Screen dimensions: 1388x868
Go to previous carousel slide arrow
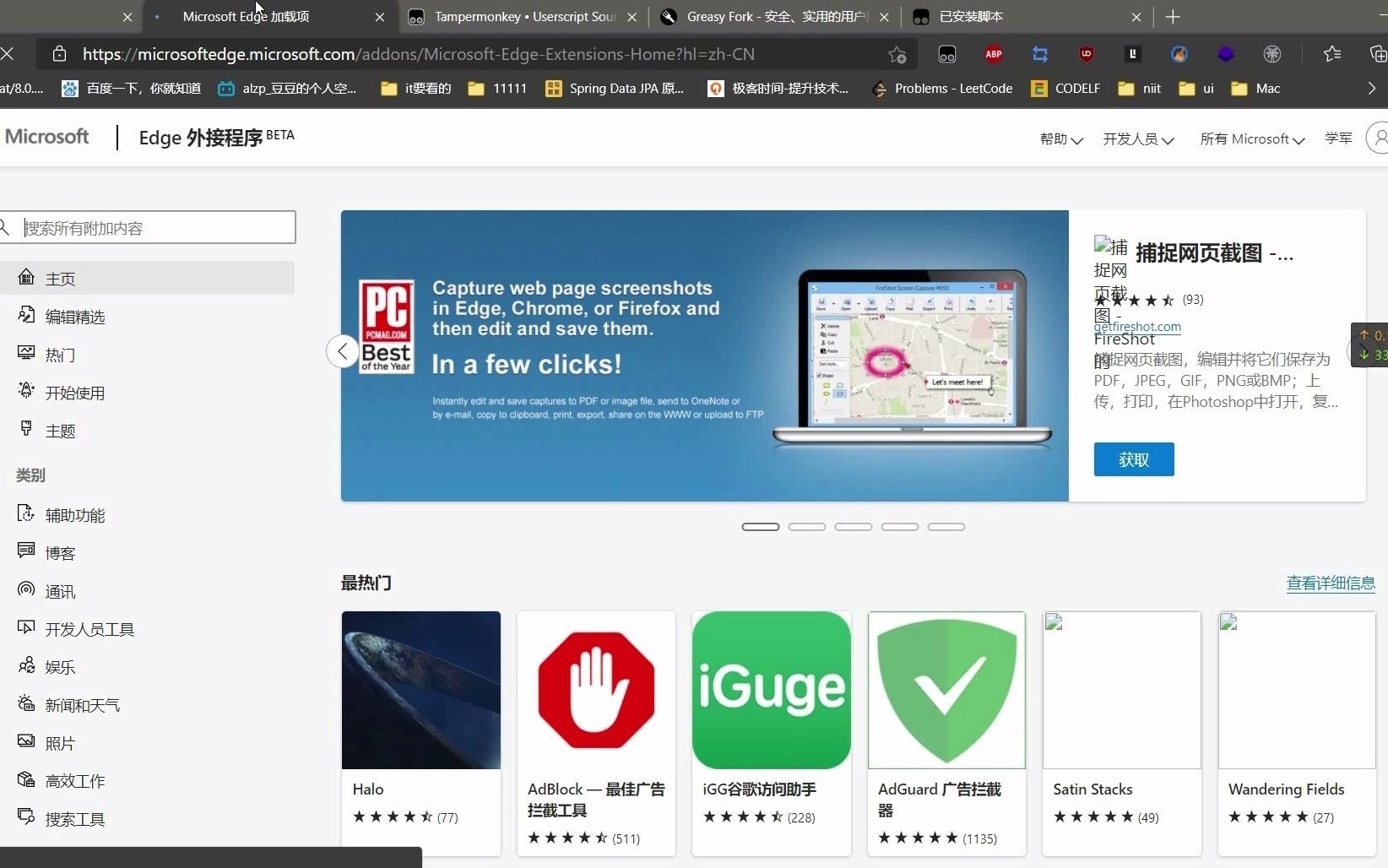(x=342, y=351)
